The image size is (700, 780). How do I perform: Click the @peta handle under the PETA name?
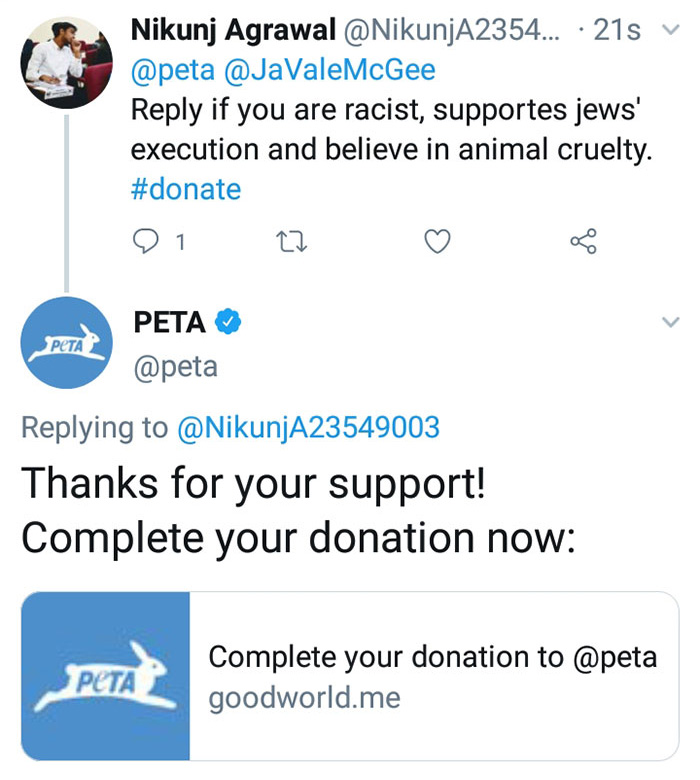[175, 366]
